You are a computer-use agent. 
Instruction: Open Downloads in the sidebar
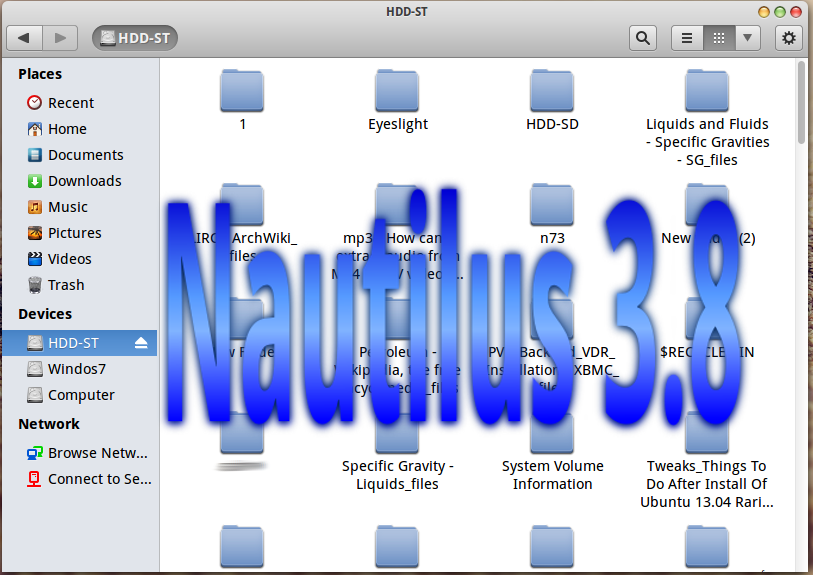80,180
